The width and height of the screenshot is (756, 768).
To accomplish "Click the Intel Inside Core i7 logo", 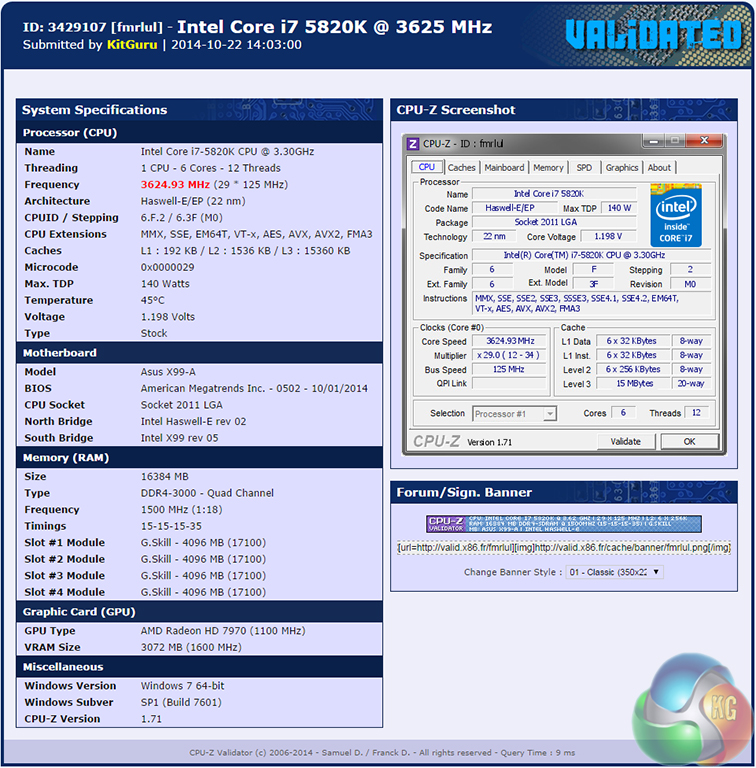I will point(676,215).
